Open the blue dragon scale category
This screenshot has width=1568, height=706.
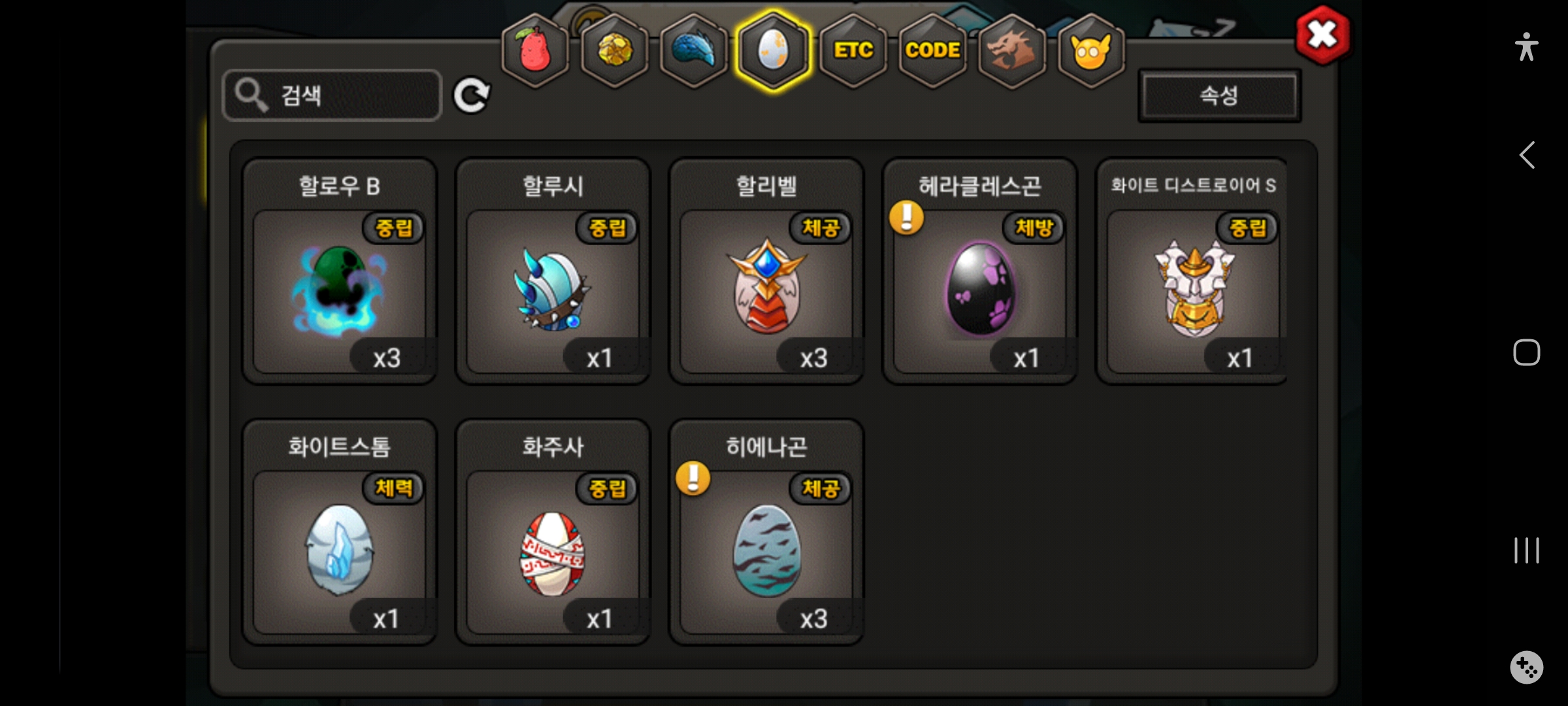tap(694, 51)
